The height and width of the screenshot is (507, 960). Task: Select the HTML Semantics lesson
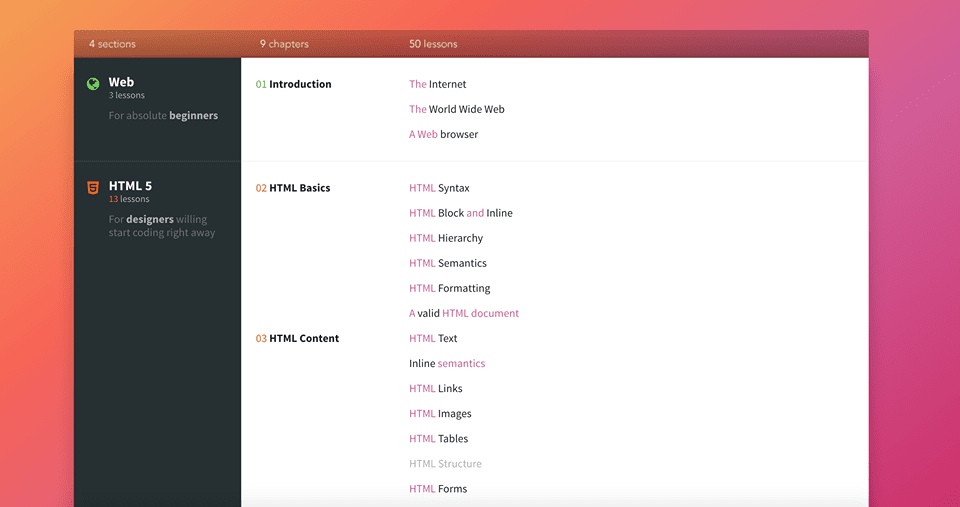pyautogui.click(x=447, y=263)
